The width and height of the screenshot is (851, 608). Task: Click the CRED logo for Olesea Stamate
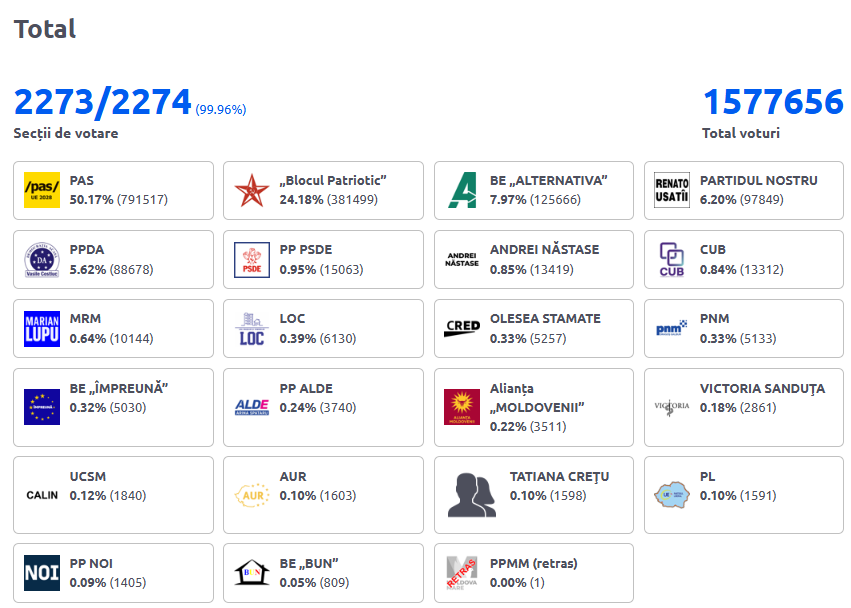pos(462,328)
